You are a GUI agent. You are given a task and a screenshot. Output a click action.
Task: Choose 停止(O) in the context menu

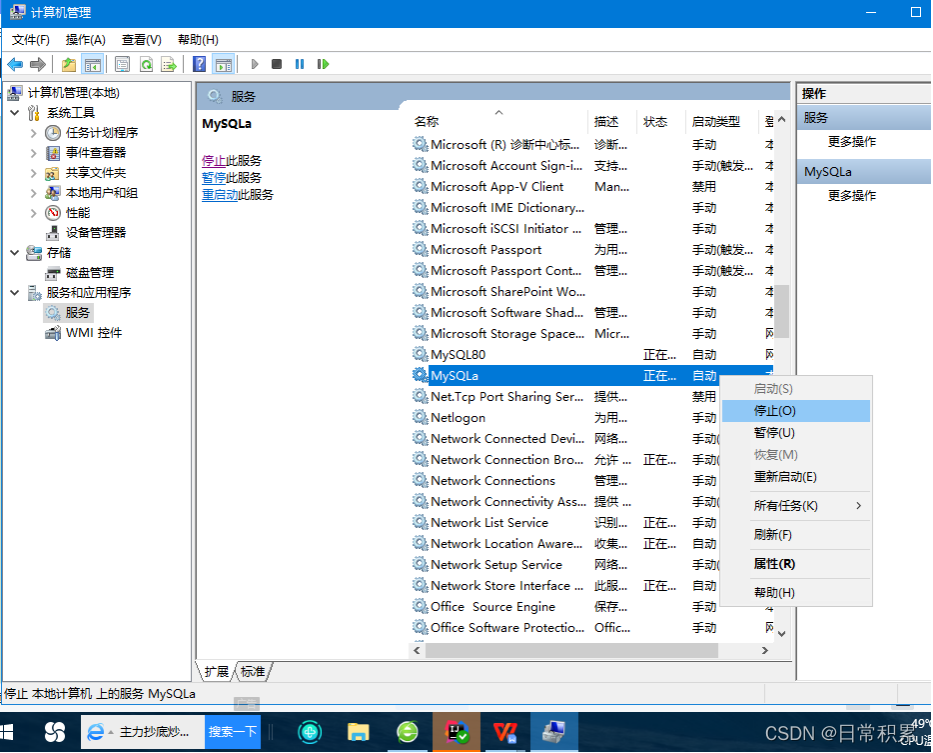coord(796,411)
